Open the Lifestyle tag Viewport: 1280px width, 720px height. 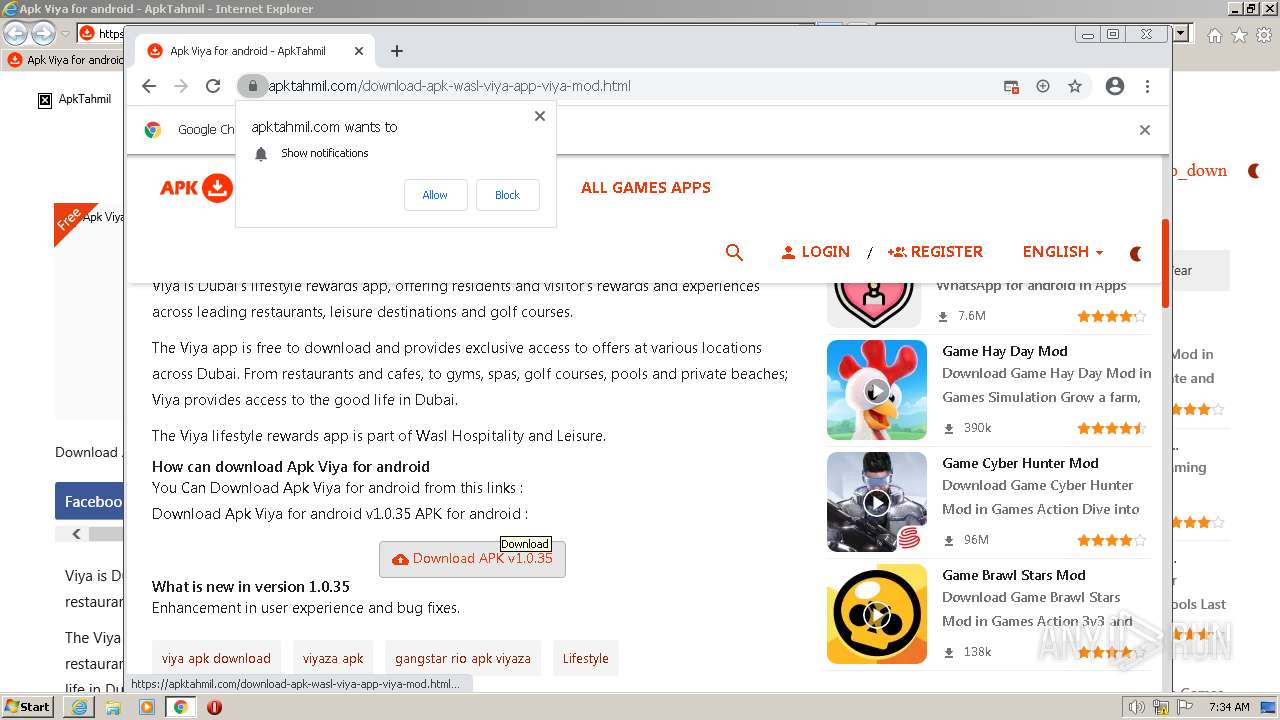coord(585,658)
